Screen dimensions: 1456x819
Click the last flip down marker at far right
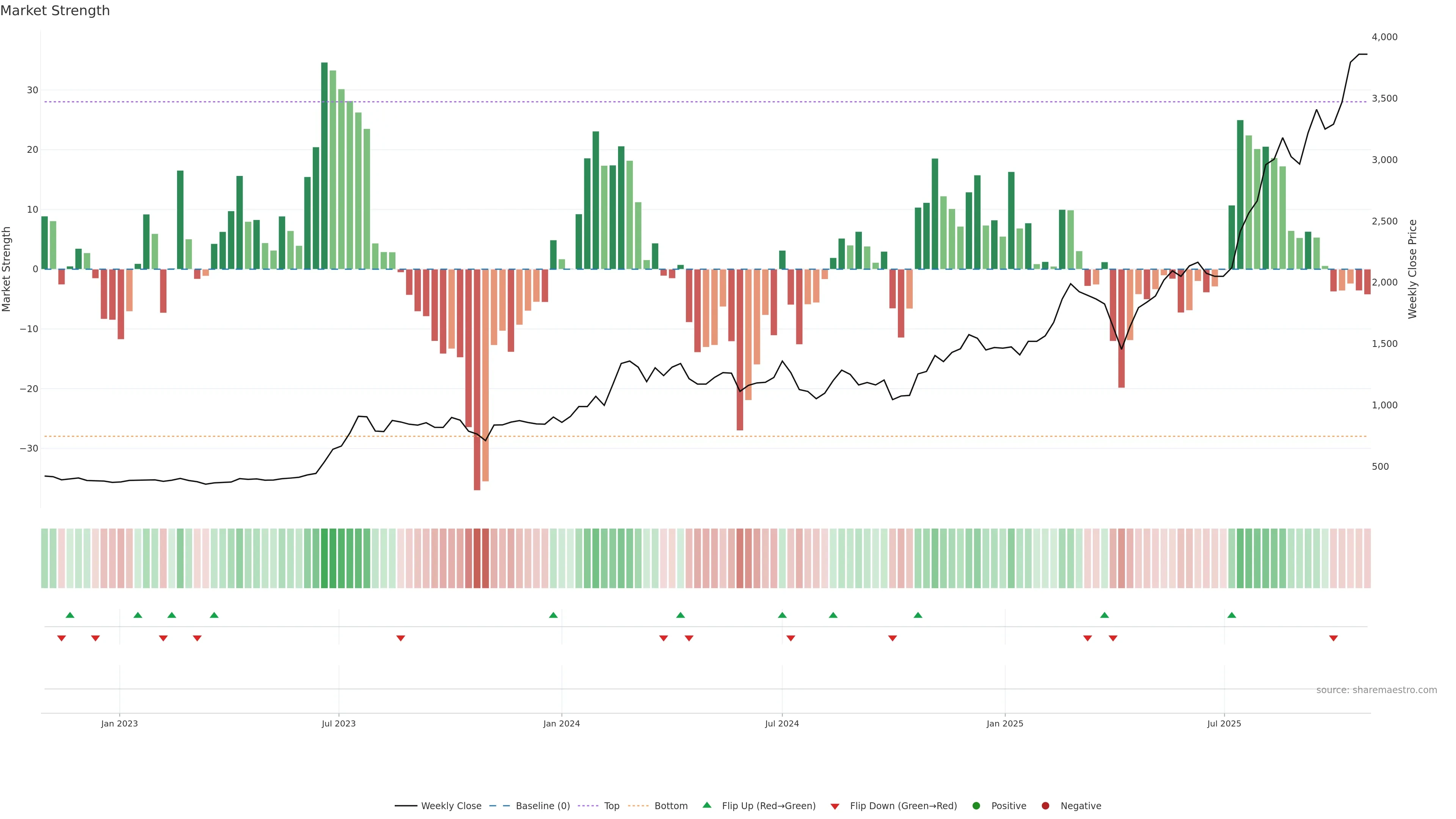pos(1334,638)
